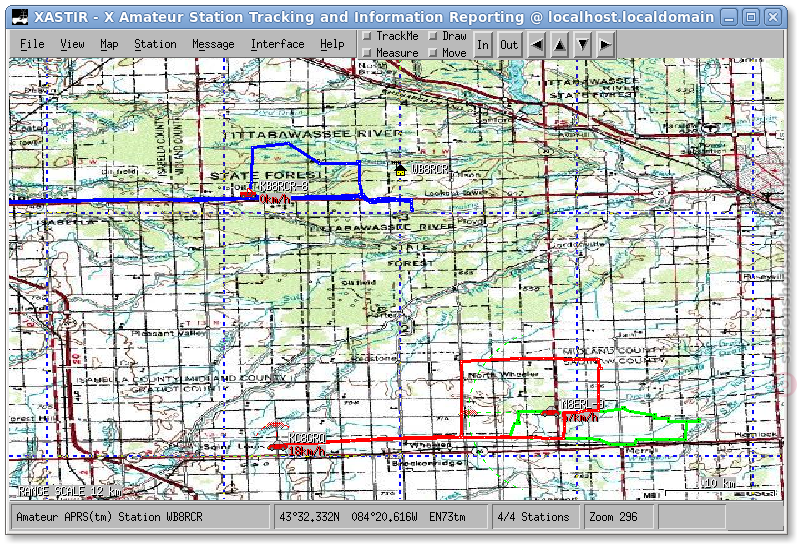Viewport: 797px width, 544px height.
Task: Select the N8EPL-9 red car icon
Action: [550, 412]
